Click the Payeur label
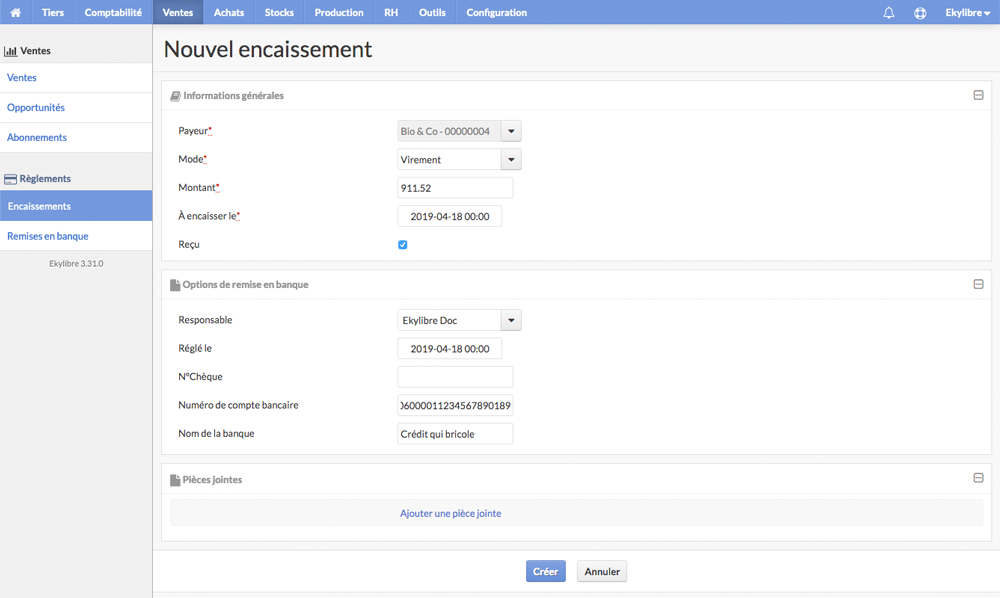 [195, 131]
